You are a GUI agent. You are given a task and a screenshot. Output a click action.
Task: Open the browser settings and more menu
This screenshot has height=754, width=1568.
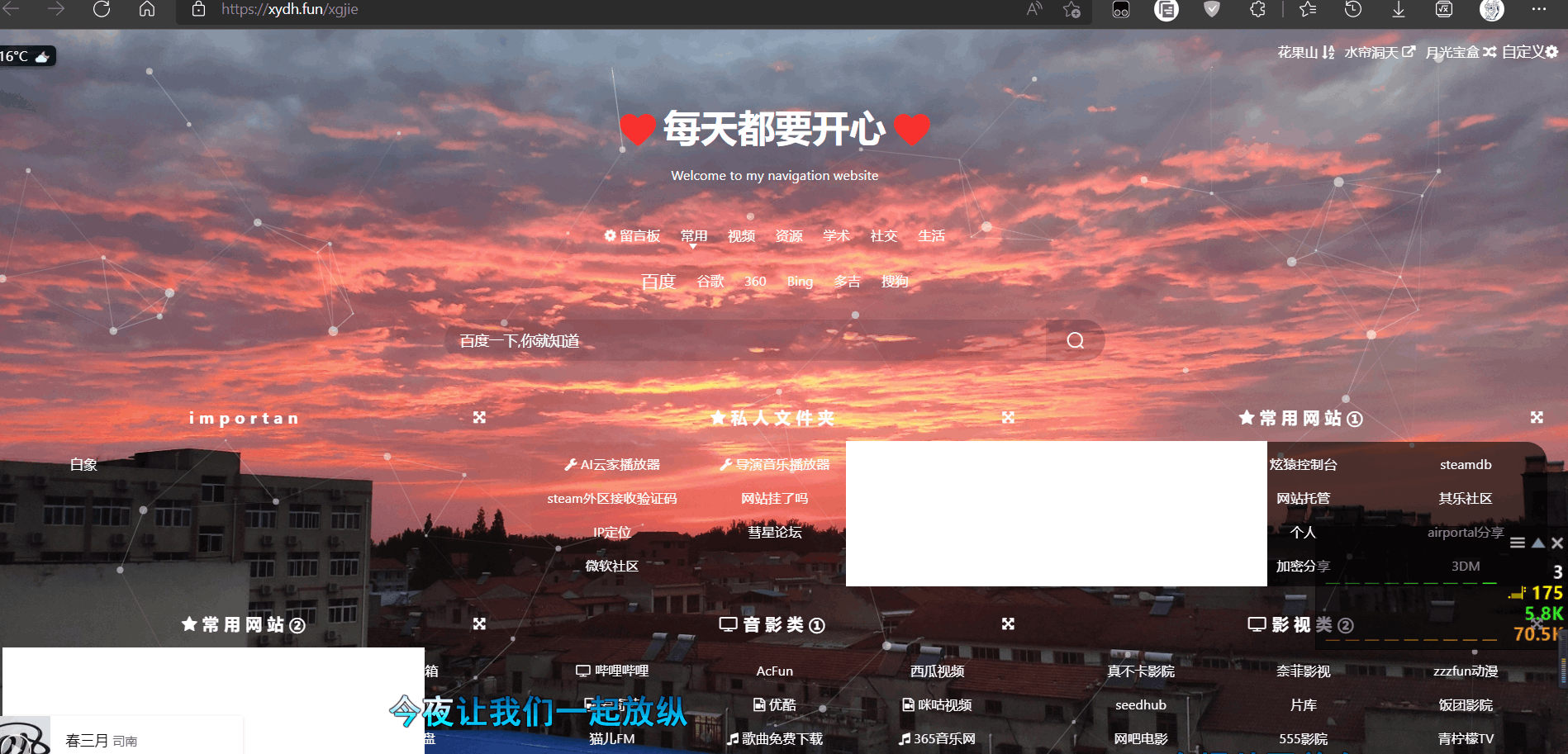coord(1538,9)
